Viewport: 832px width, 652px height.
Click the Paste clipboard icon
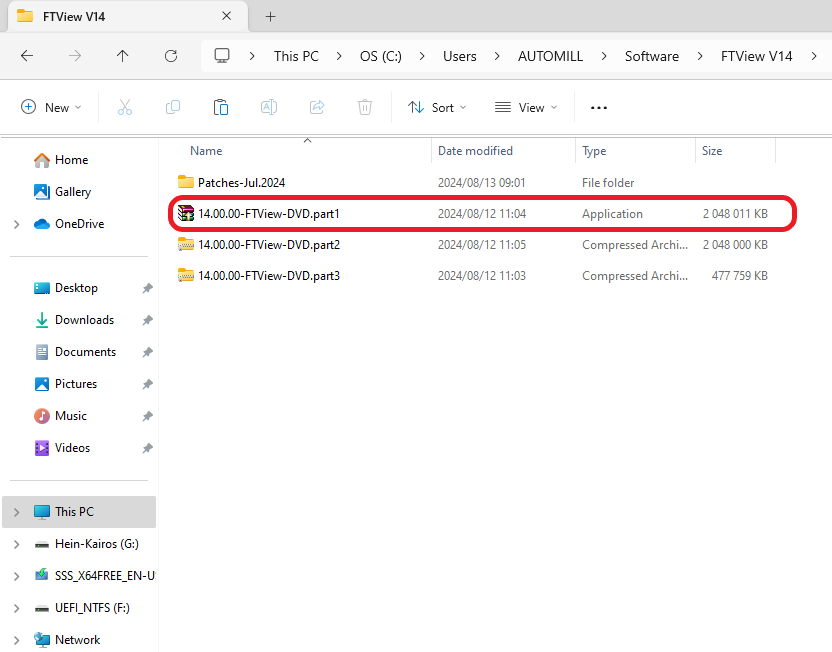(x=221, y=108)
